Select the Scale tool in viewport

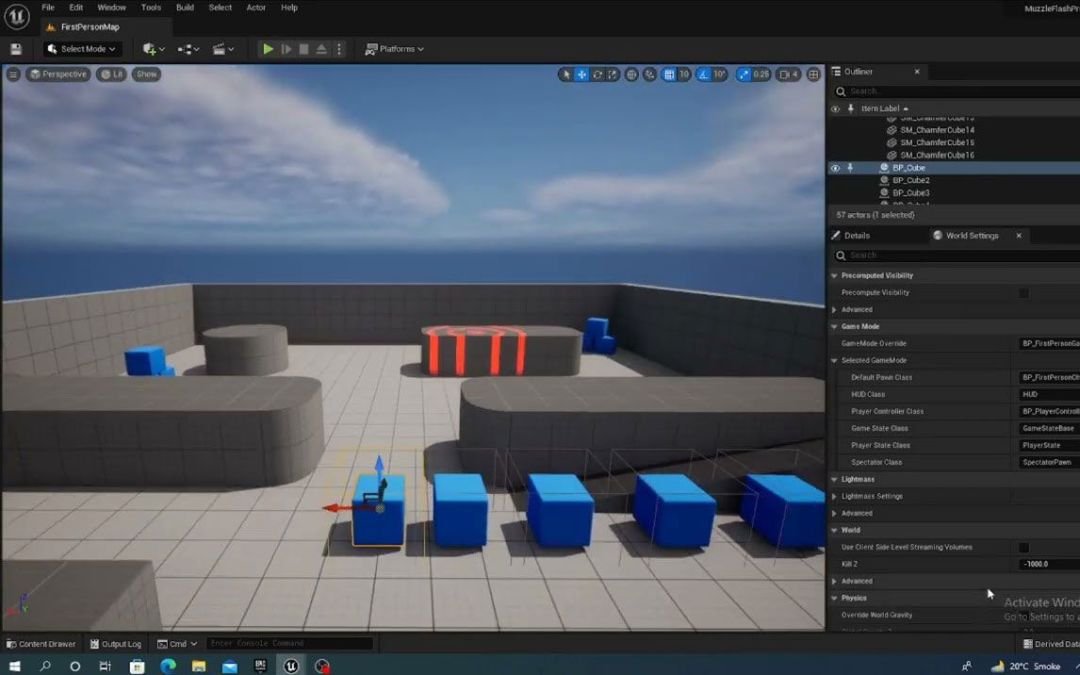click(x=612, y=74)
